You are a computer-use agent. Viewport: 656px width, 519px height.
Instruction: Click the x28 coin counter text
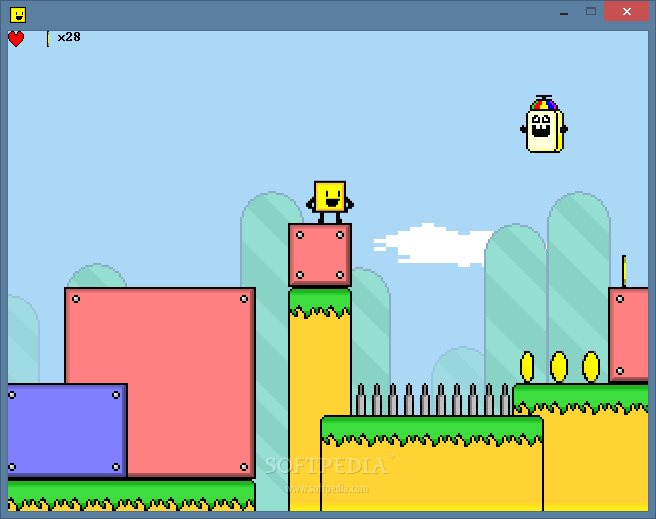69,37
